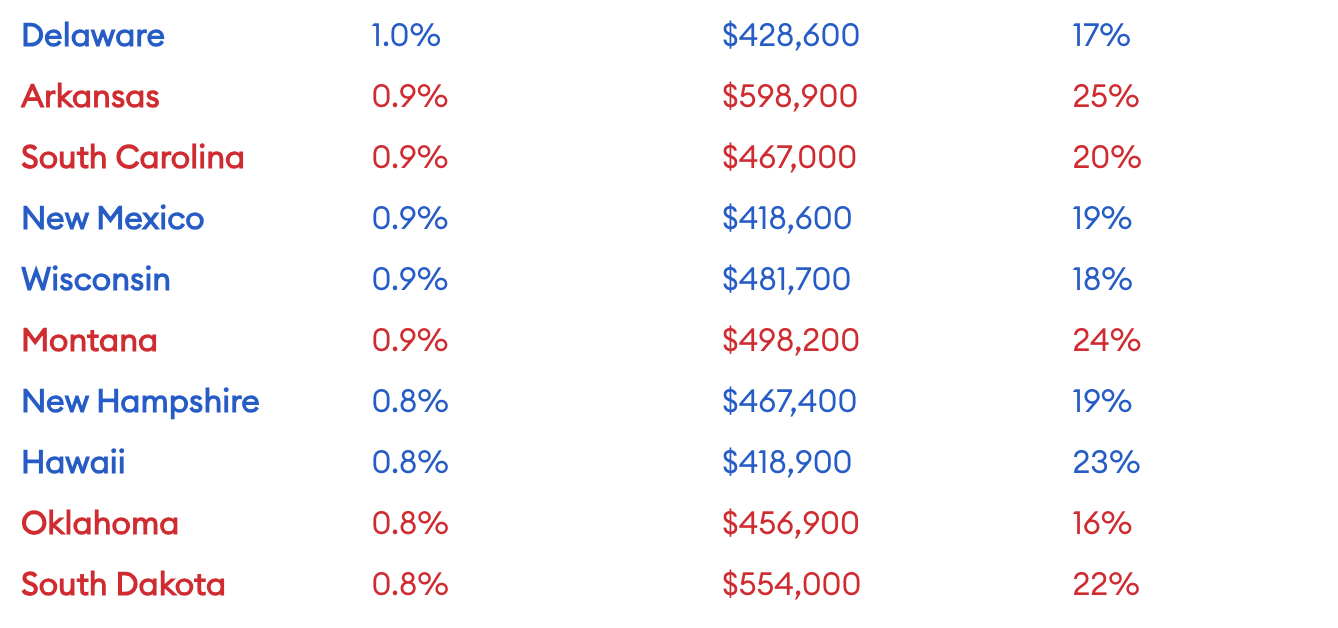1338x628 pixels.
Task: Click the 1.0% value for Delaware
Action: (406, 36)
